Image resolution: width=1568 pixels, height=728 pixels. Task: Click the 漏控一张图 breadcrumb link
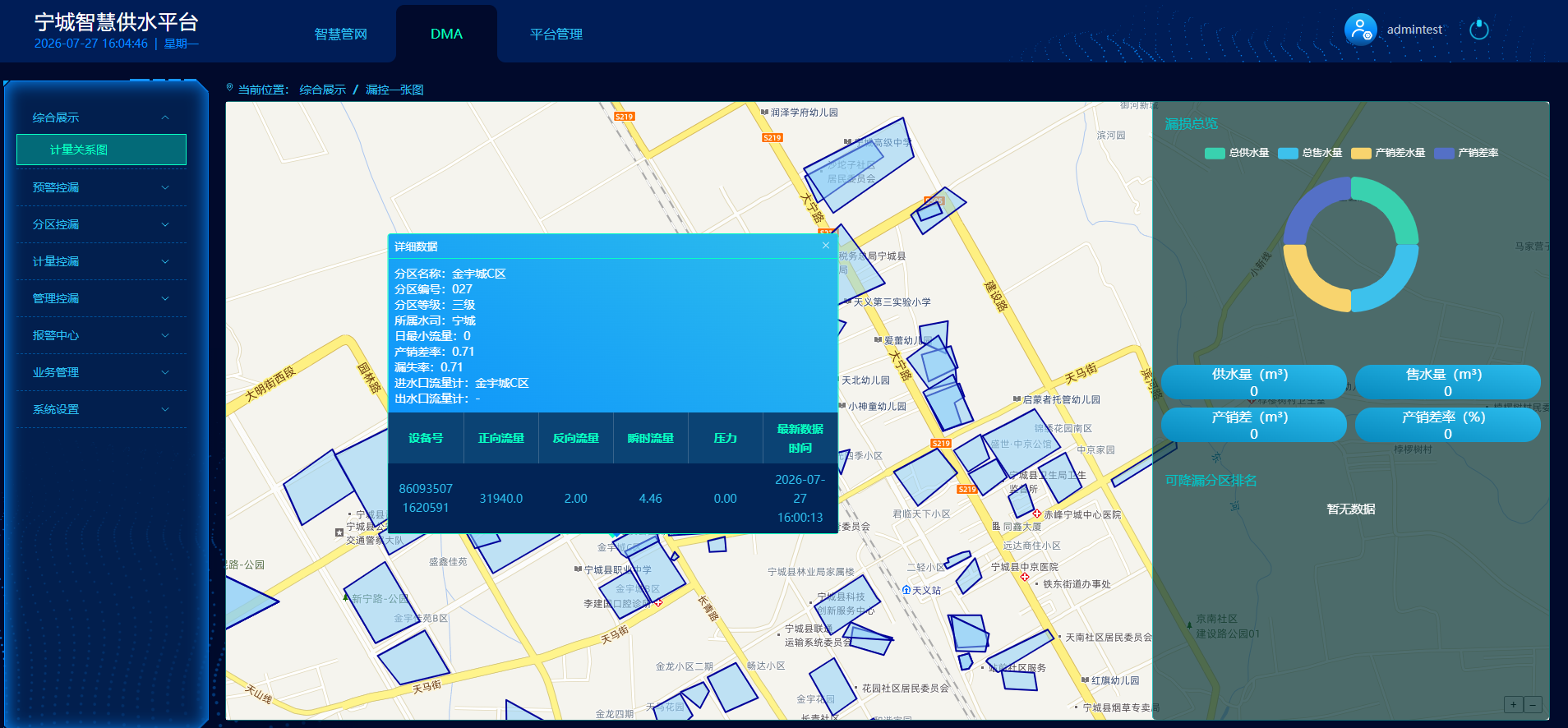click(394, 90)
